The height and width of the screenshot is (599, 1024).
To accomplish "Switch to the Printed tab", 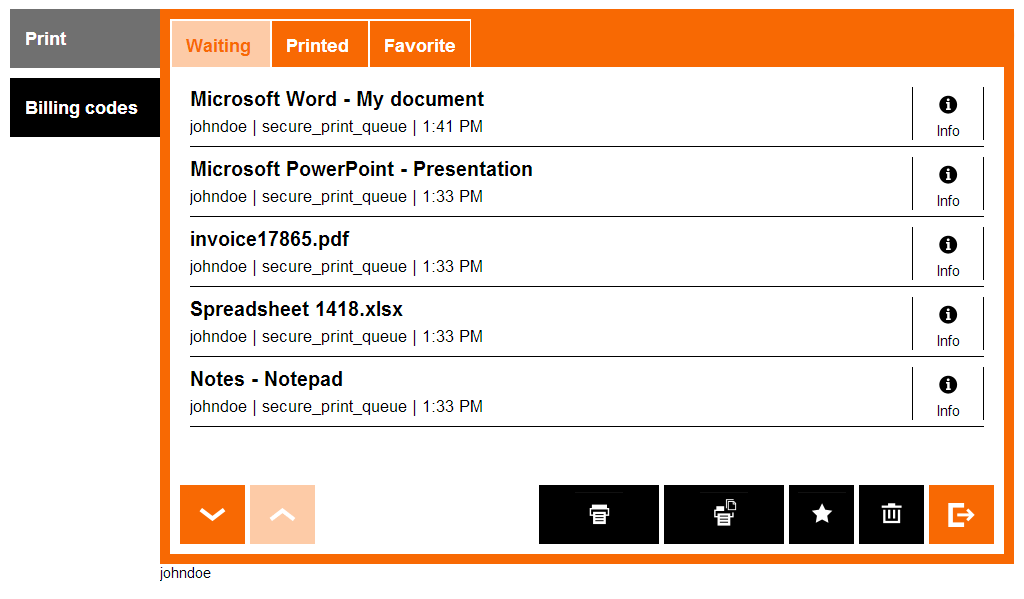I will (x=317, y=45).
